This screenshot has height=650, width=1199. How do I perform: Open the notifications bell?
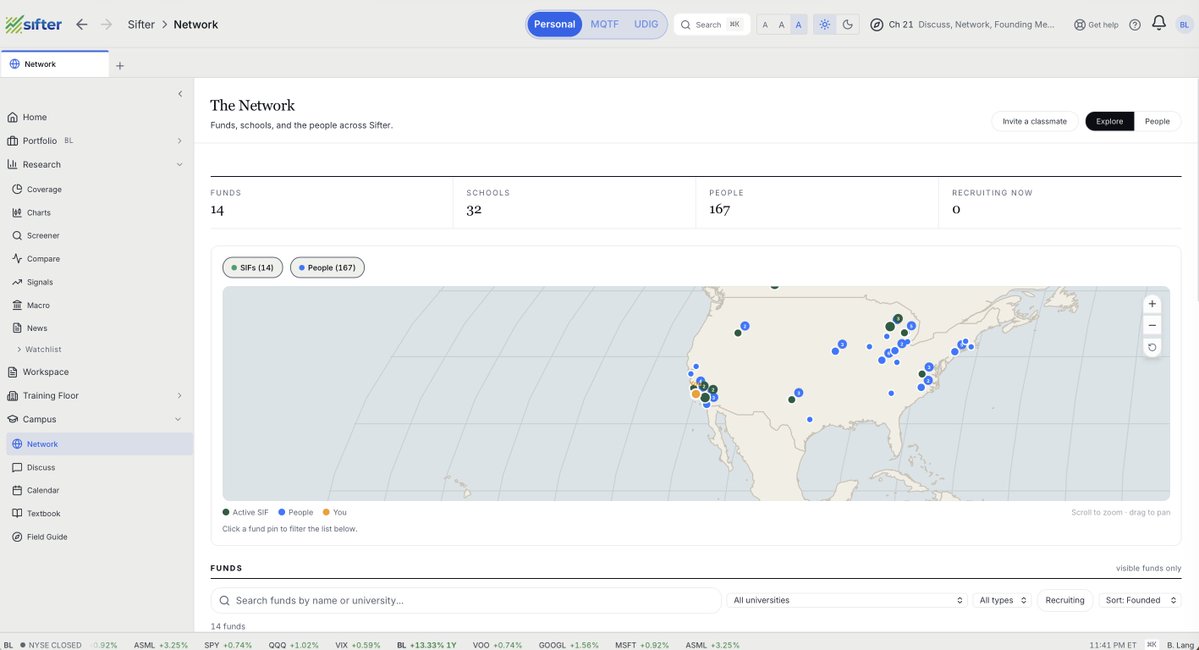1158,24
